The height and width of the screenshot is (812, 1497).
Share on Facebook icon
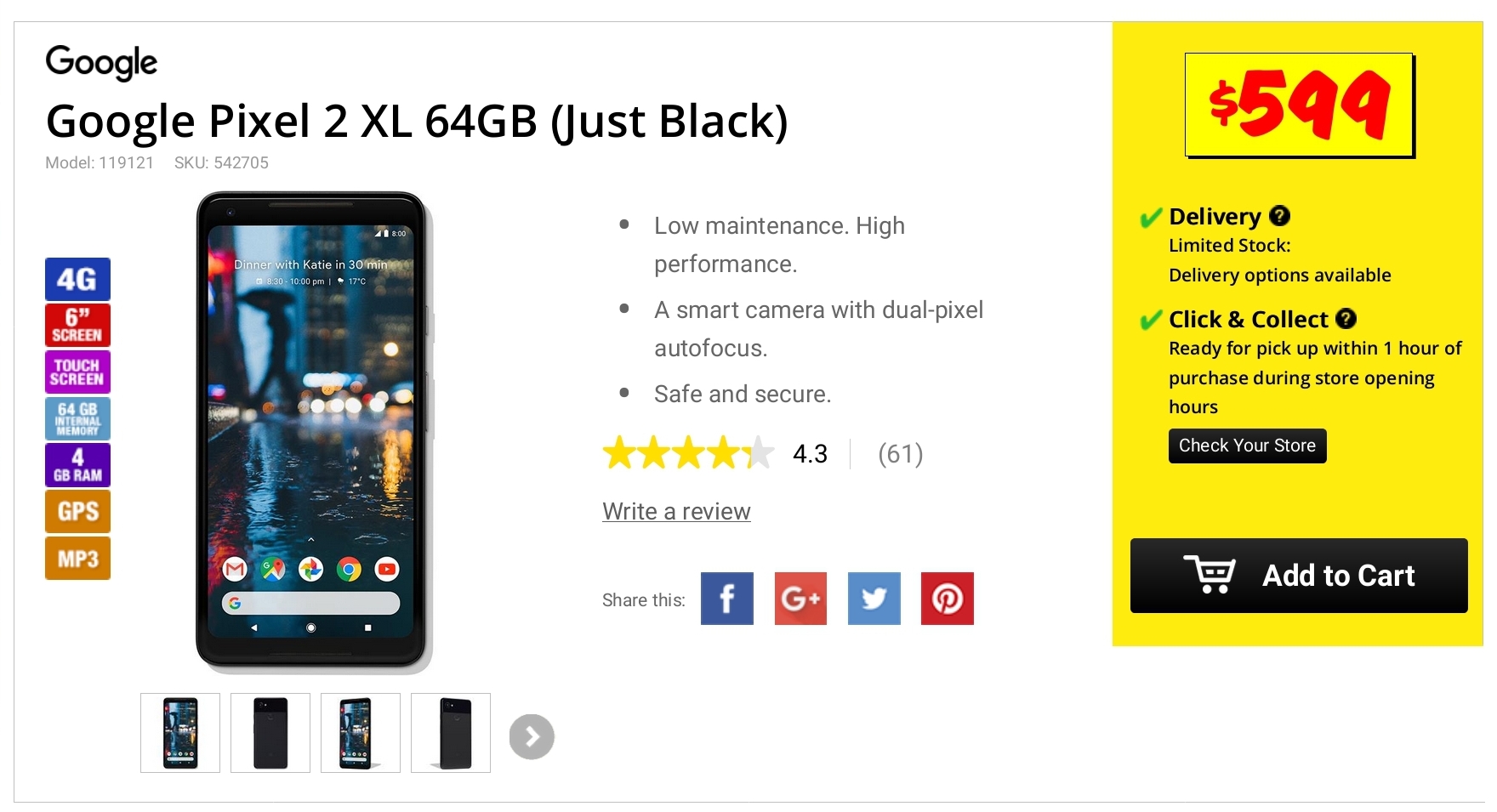(726, 599)
